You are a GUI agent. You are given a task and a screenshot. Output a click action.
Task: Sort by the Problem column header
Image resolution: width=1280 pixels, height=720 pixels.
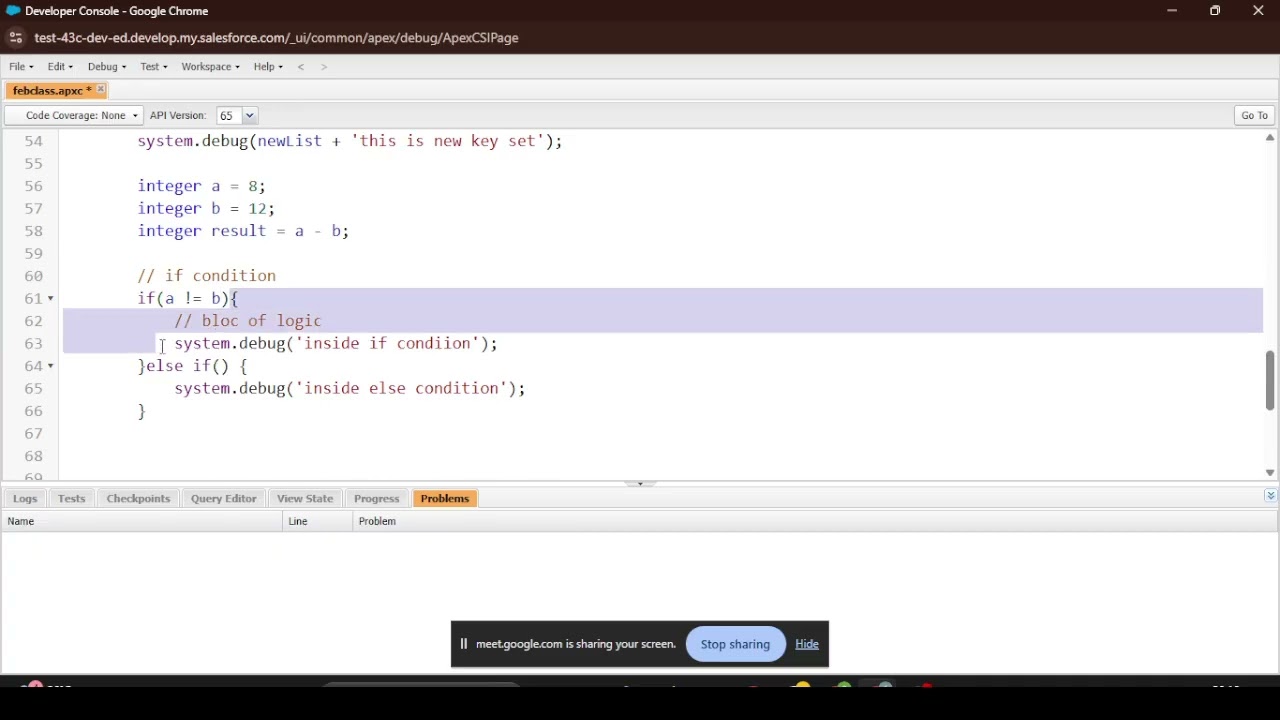(815, 521)
